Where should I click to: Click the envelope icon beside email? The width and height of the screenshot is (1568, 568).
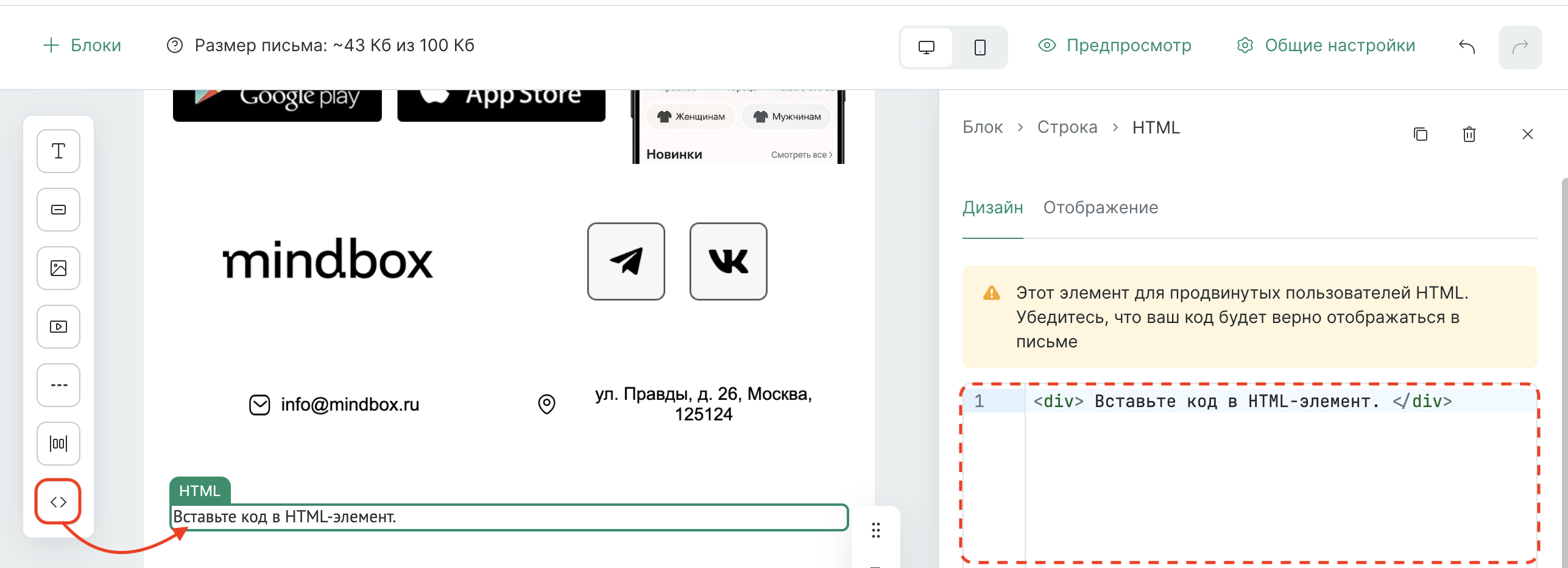click(x=260, y=405)
